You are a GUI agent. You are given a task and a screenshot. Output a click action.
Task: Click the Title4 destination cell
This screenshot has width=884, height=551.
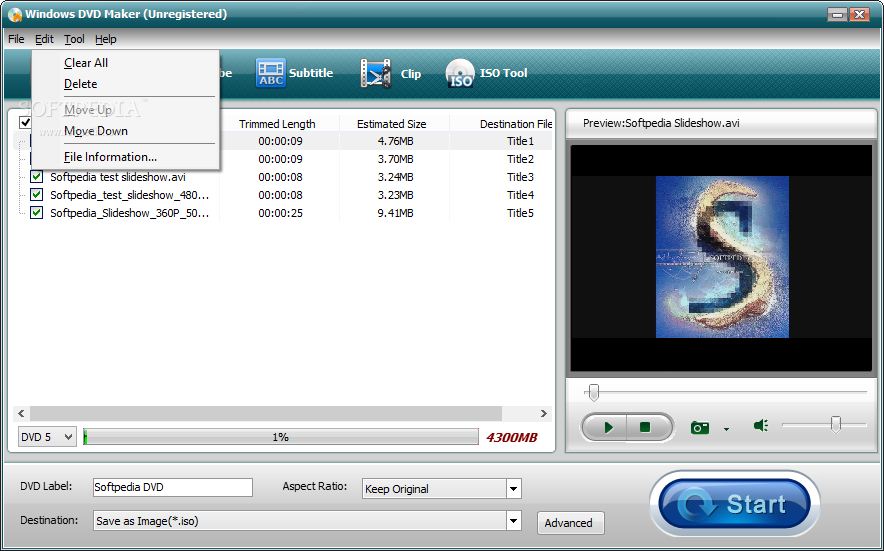click(520, 195)
